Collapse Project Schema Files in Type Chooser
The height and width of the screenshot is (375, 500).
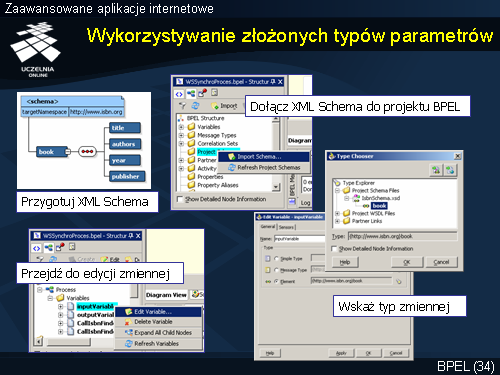click(338, 190)
